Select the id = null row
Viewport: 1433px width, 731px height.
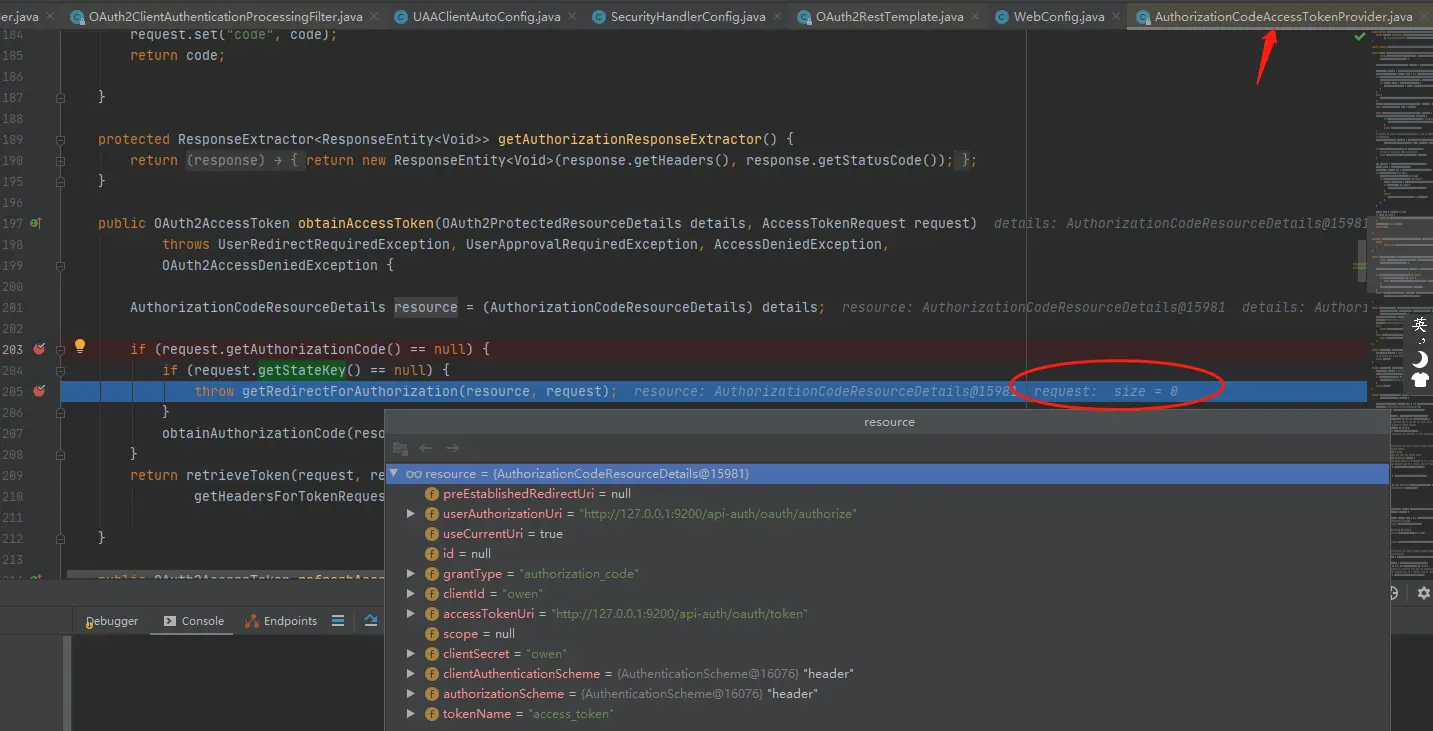tap(888, 553)
